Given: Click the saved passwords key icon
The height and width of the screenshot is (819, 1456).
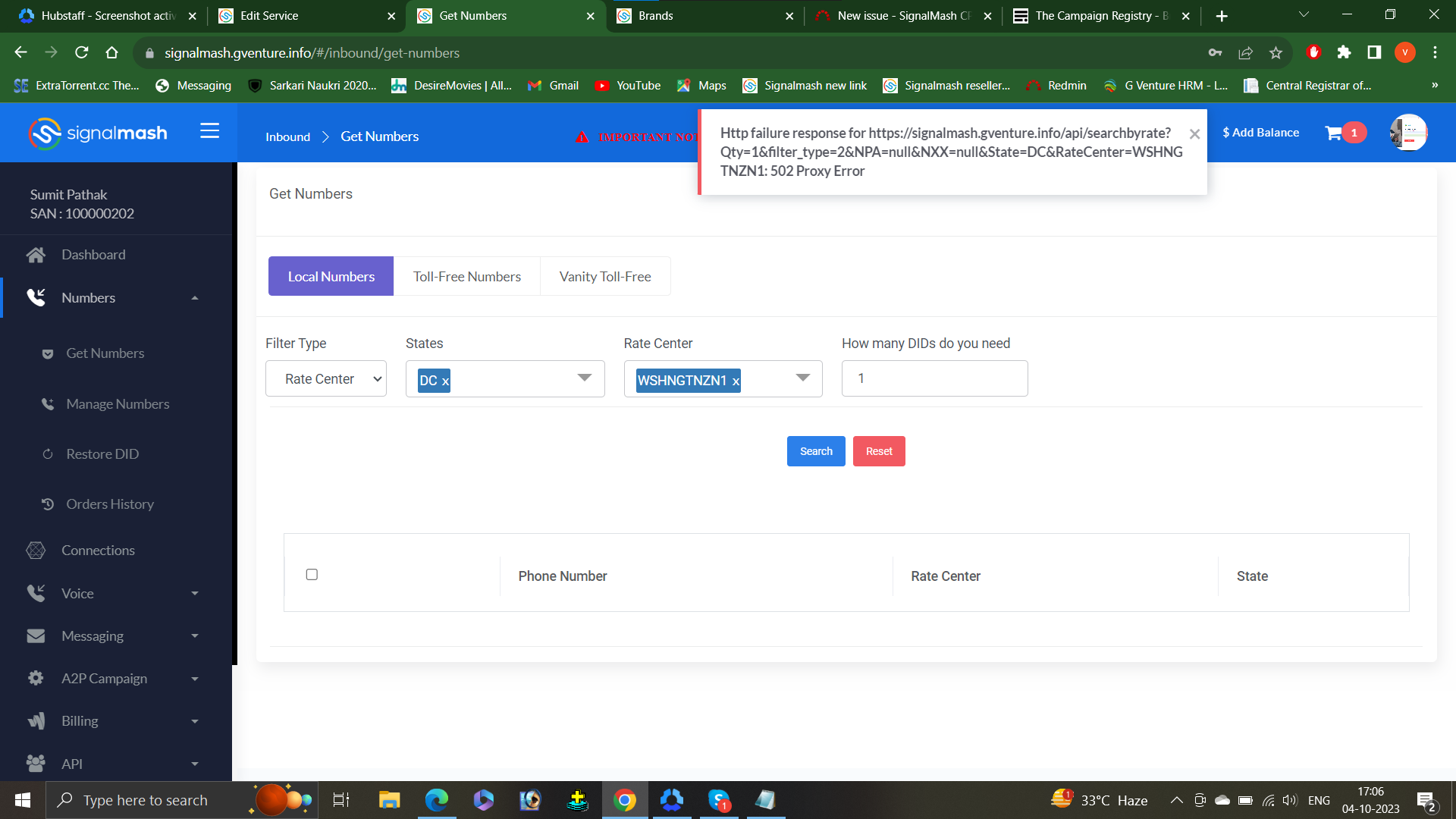Looking at the screenshot, I should coord(1215,52).
